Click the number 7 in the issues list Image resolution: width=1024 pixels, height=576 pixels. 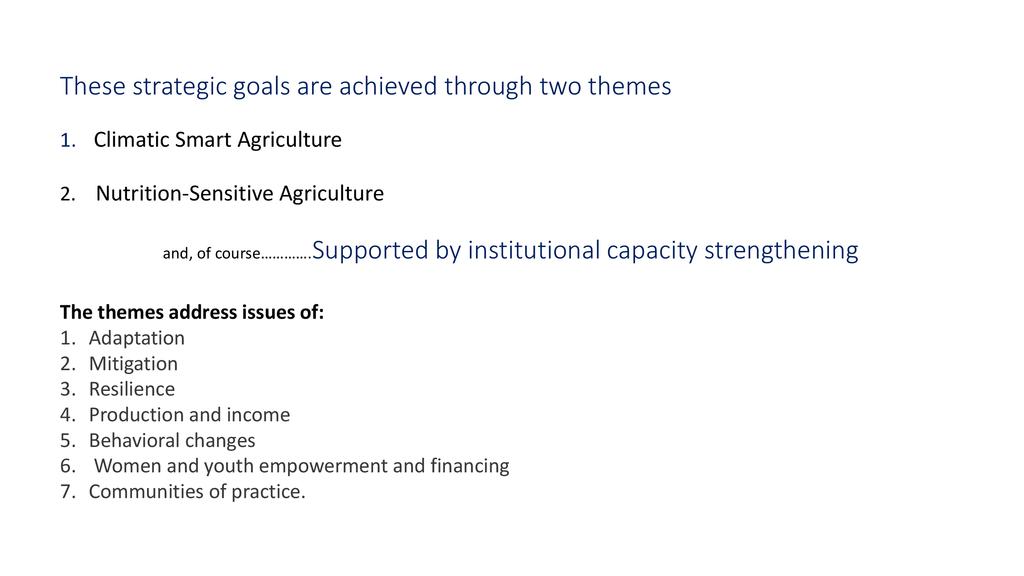(x=68, y=492)
